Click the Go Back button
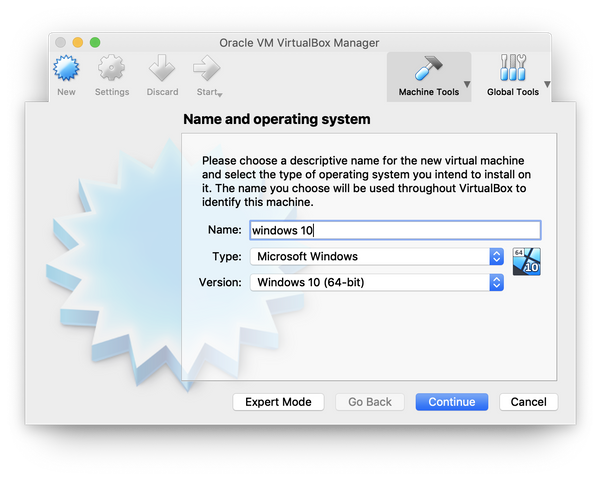 370,402
